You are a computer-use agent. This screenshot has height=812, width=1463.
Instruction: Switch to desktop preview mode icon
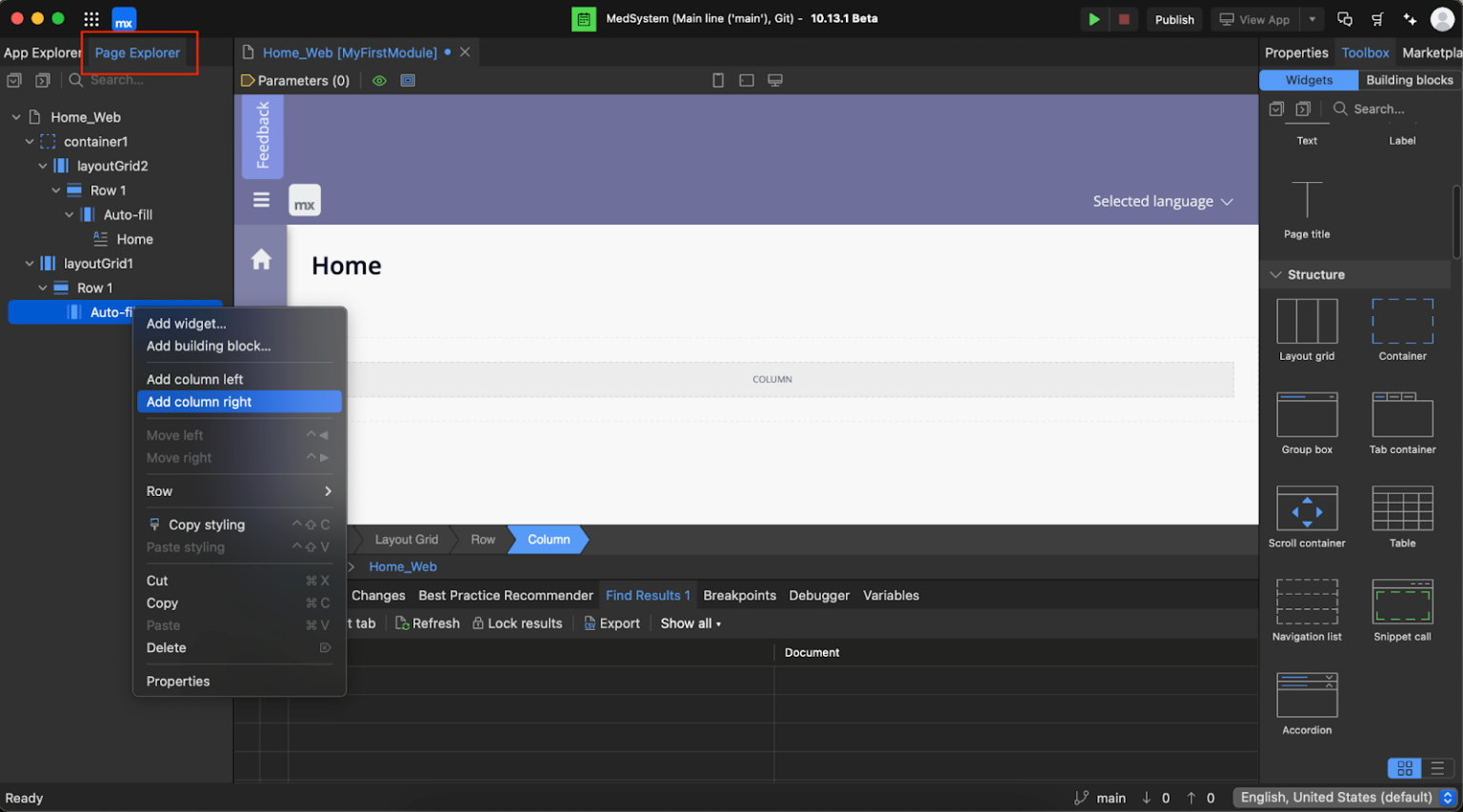(x=774, y=80)
